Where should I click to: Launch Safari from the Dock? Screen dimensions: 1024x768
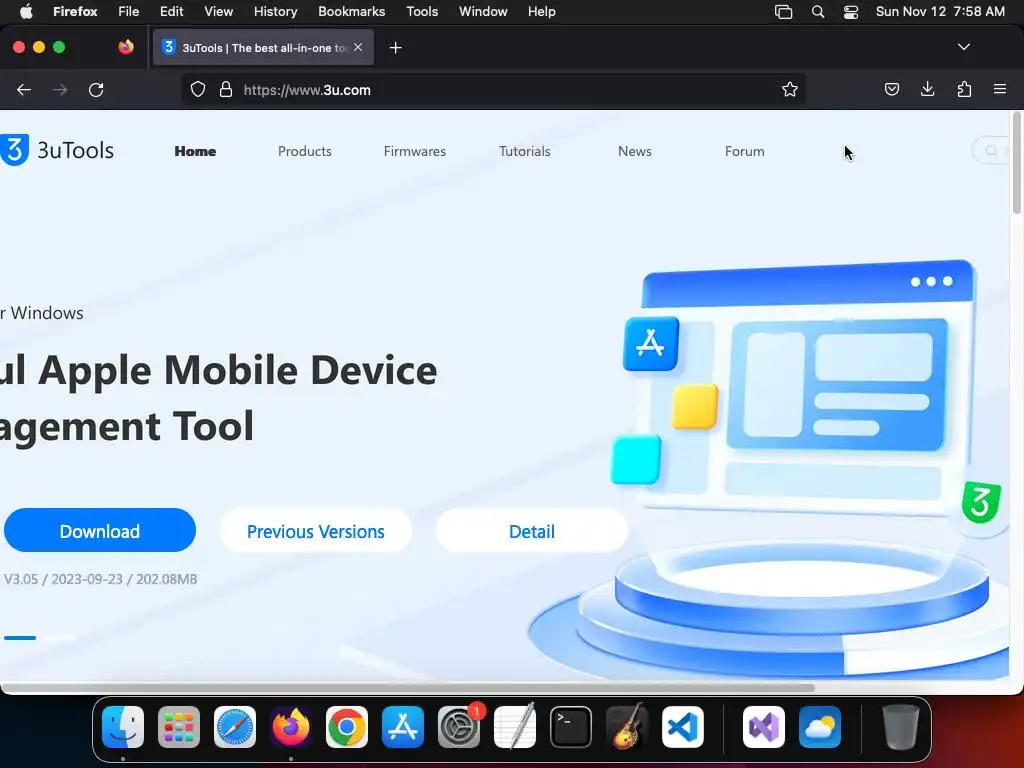[234, 726]
